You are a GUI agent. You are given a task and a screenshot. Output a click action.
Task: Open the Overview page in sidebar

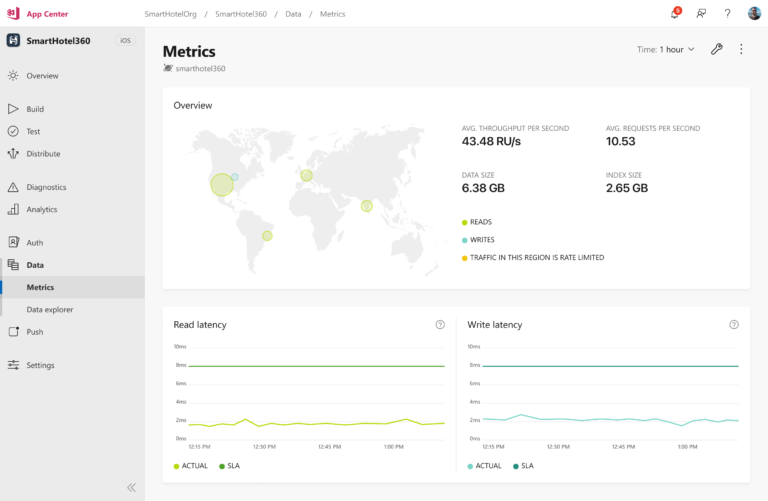(x=42, y=76)
